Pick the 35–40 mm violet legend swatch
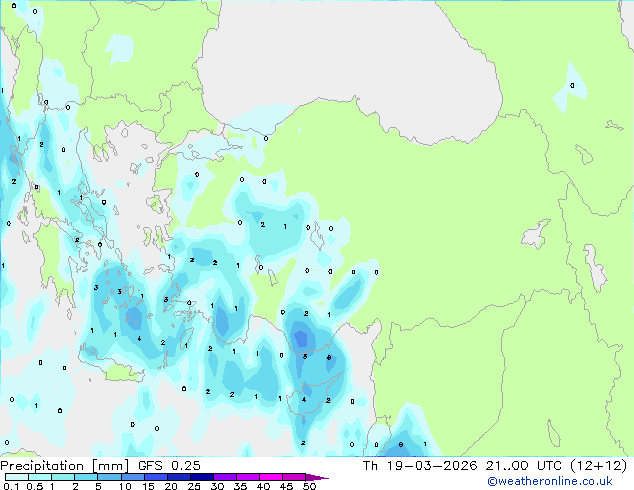This screenshot has width=634, height=490. [x=247, y=477]
